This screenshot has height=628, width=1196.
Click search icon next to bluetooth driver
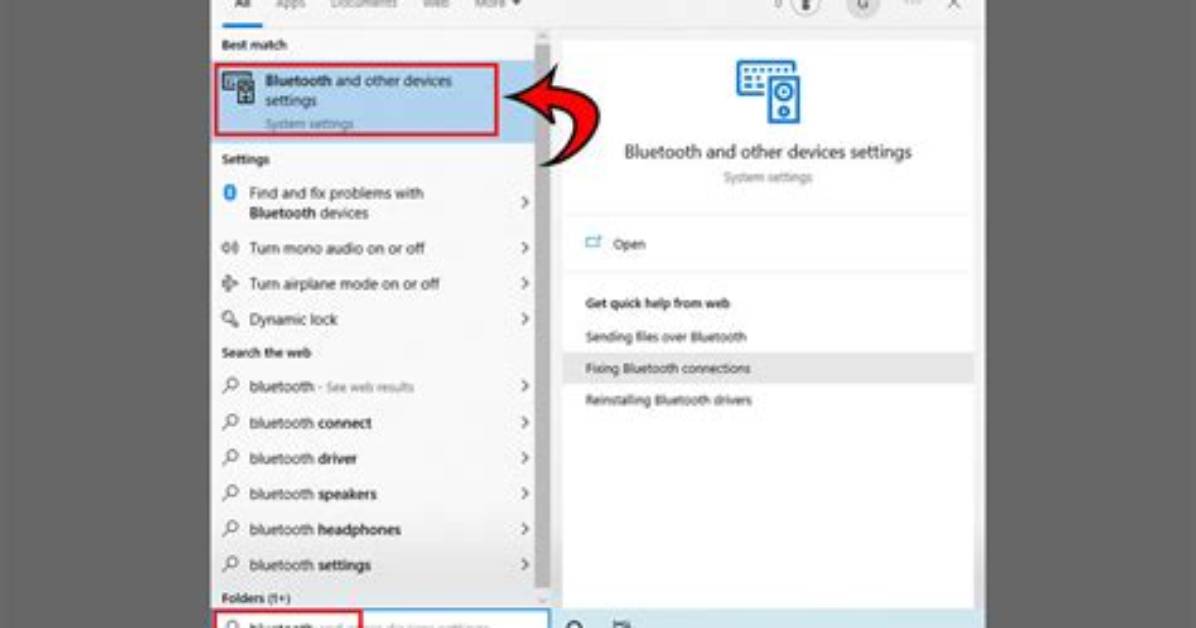(230, 457)
